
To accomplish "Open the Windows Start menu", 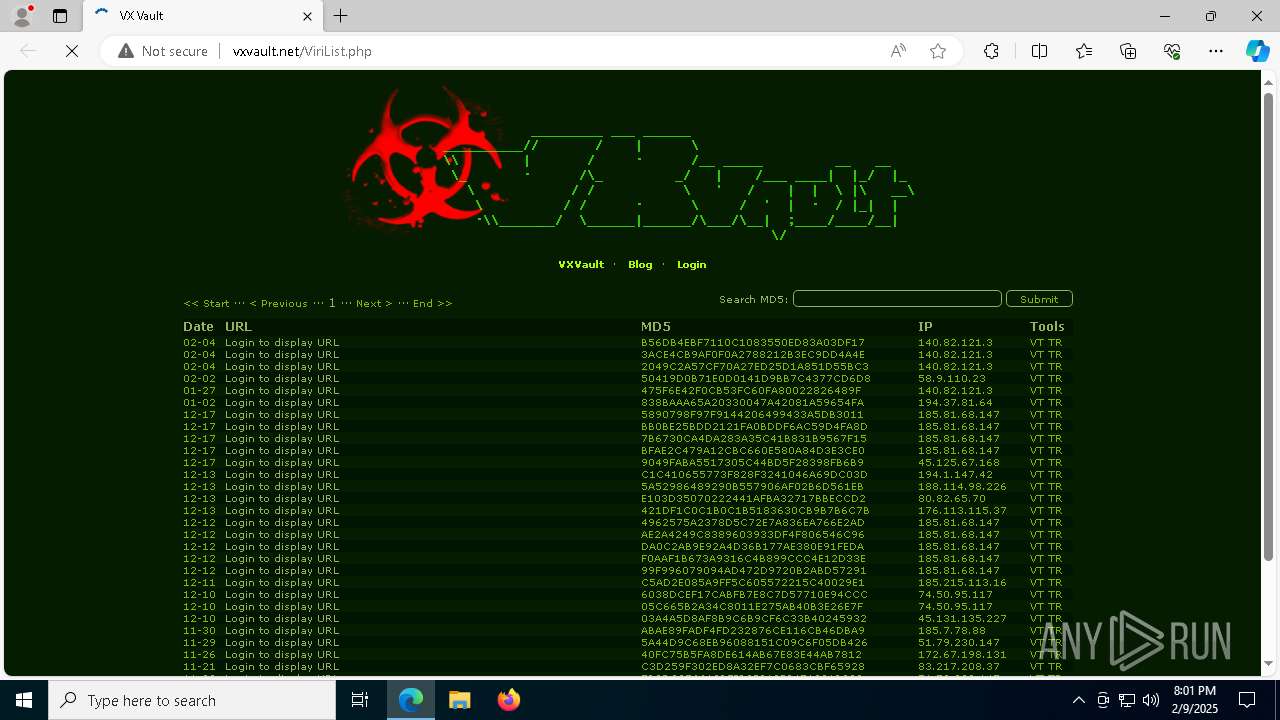I will [x=24, y=700].
